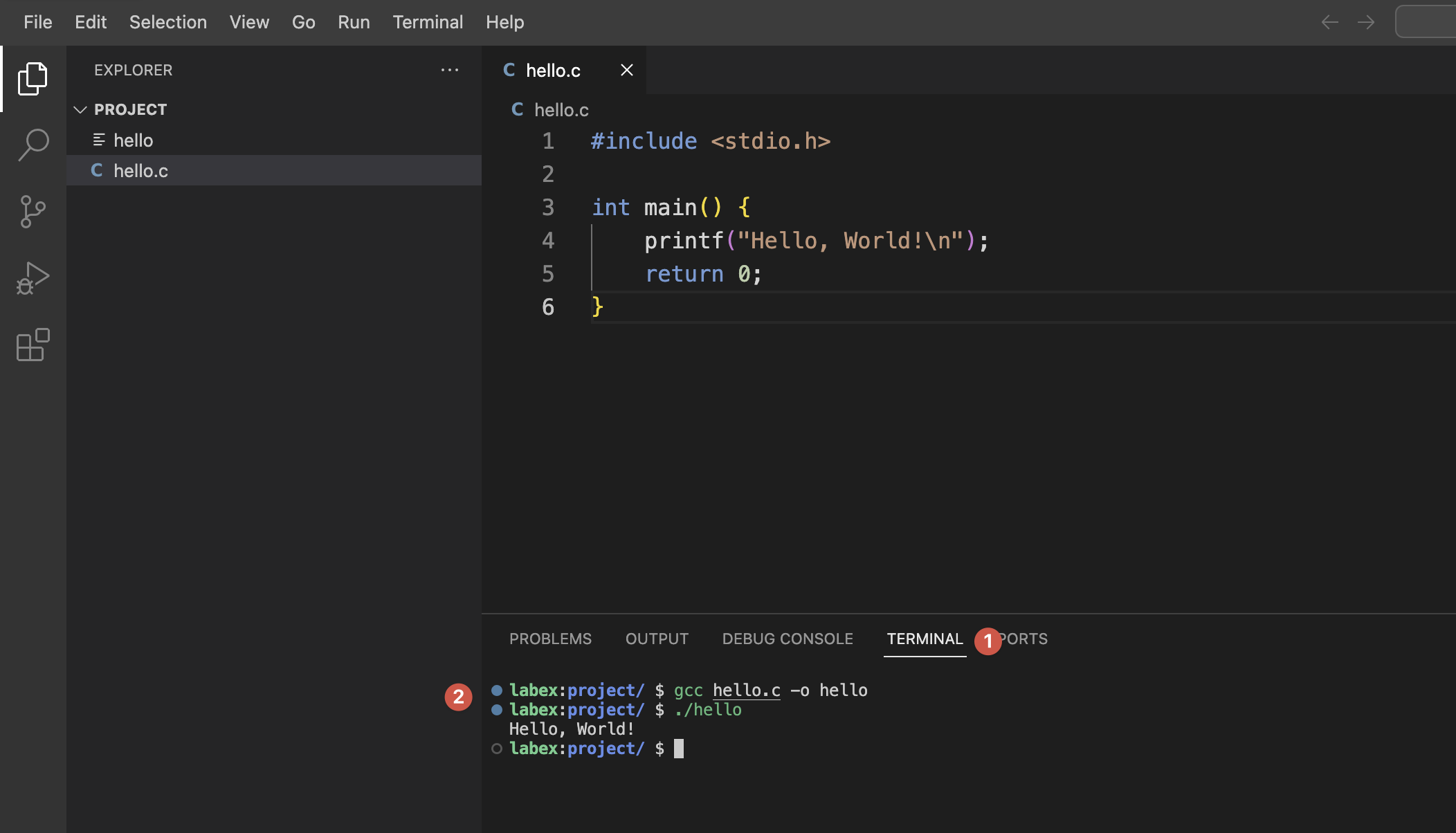Select the Debug Console tab
This screenshot has width=1456, height=833.
[788, 638]
